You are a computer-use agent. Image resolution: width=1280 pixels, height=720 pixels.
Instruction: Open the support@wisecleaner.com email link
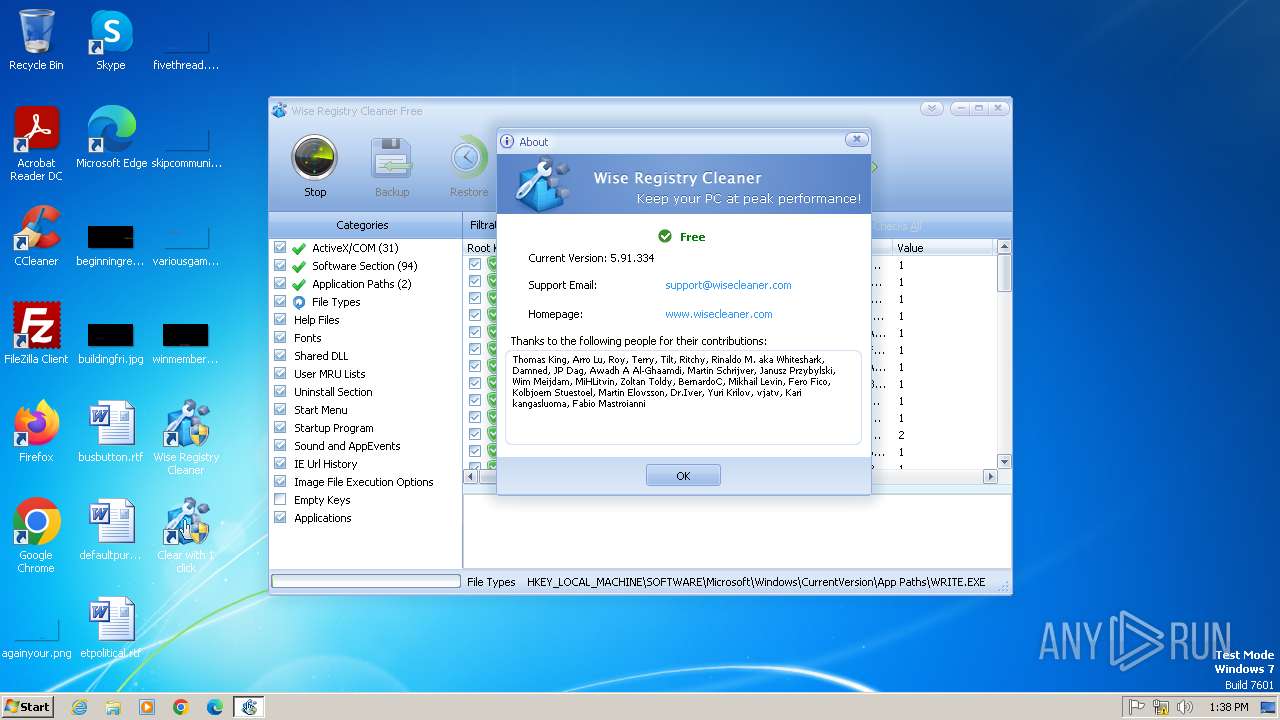coord(728,285)
